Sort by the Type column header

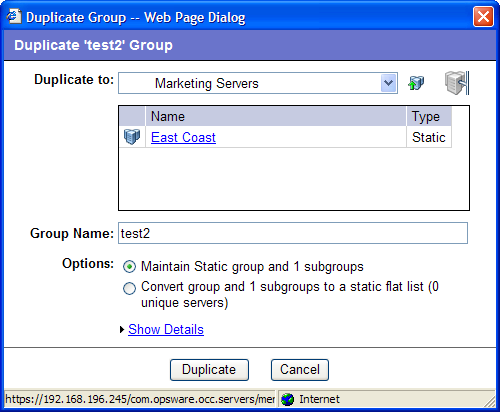(x=429, y=116)
